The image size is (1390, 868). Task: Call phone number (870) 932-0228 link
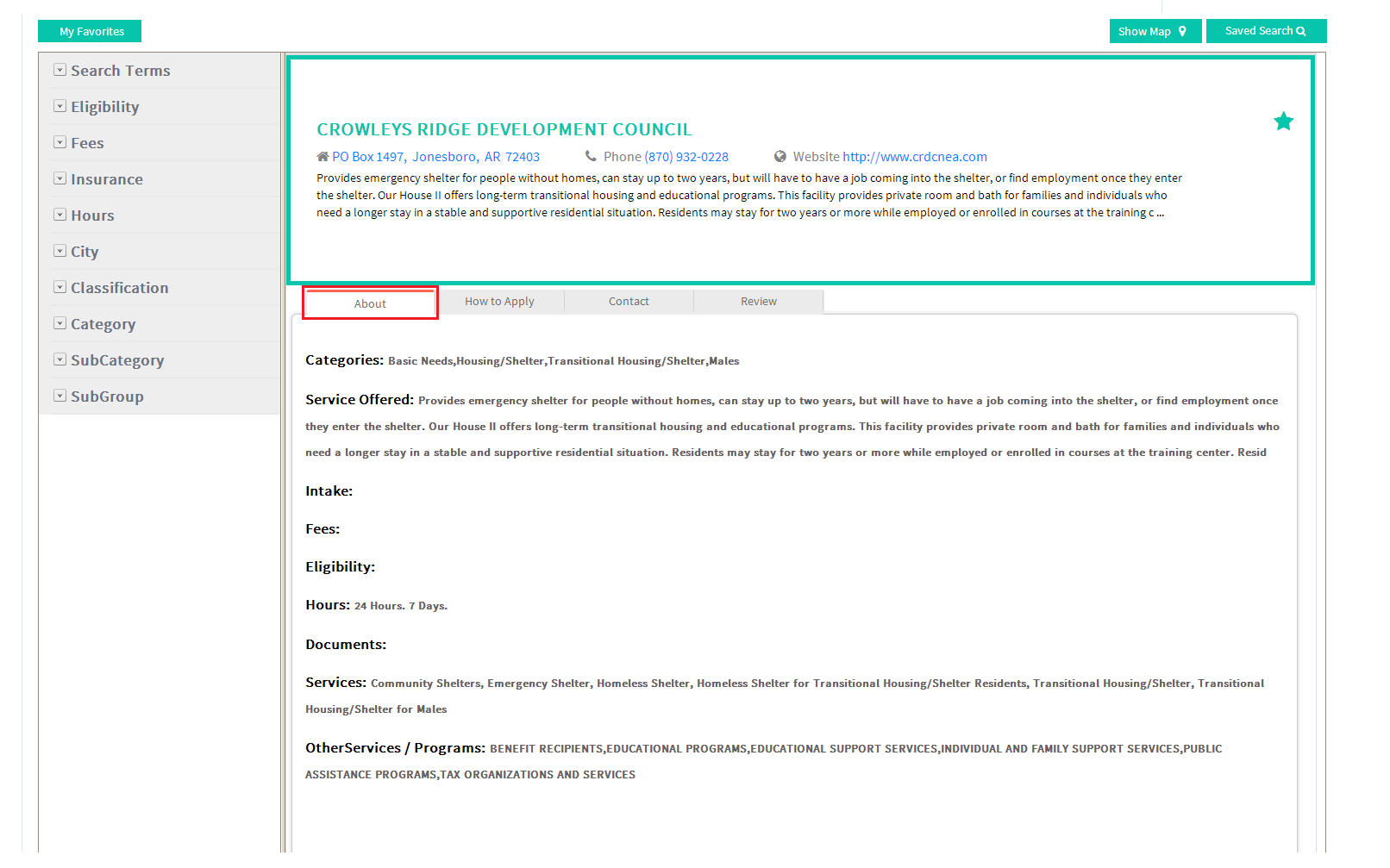686,157
